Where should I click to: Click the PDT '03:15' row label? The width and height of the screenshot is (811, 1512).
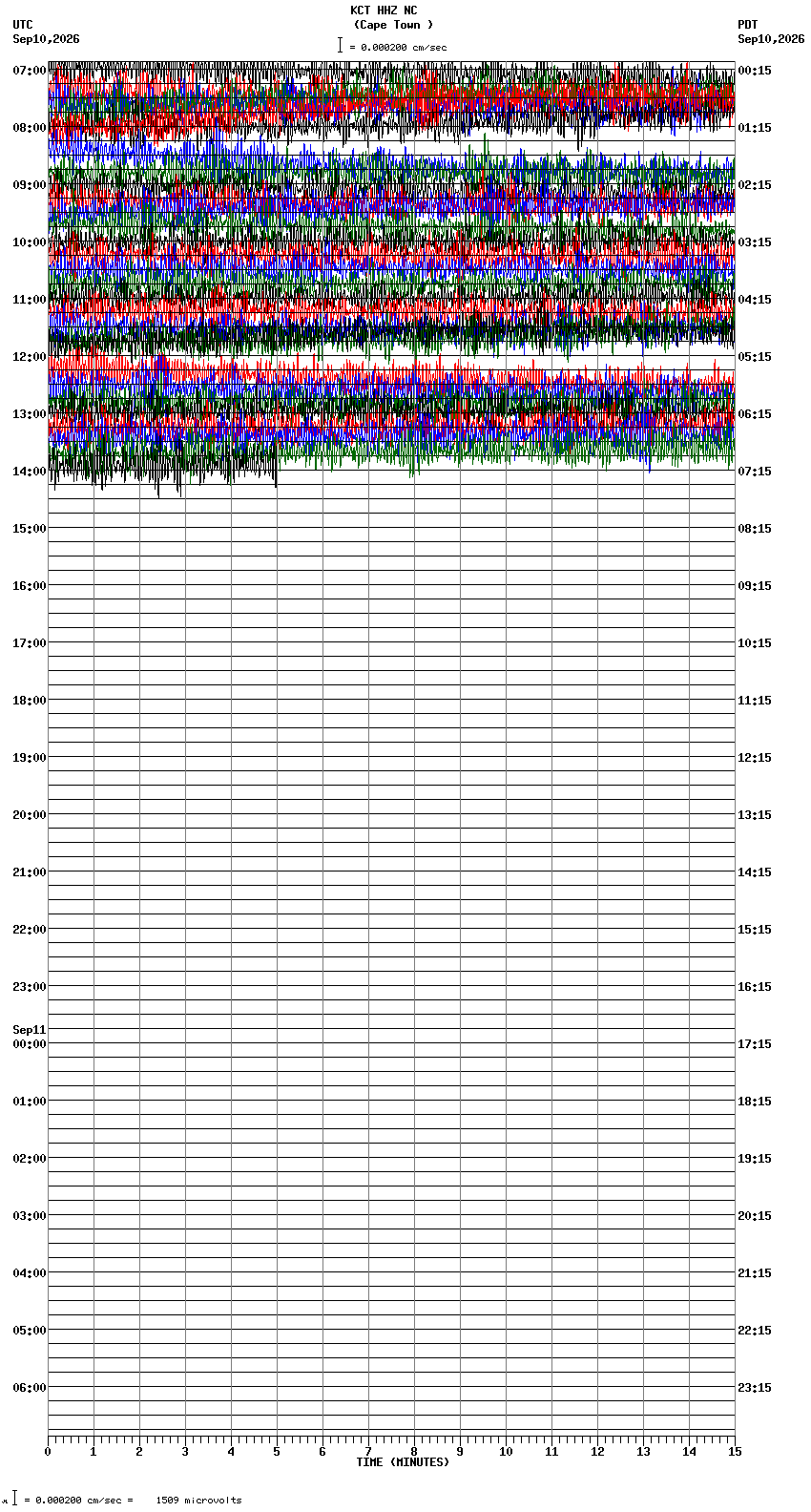point(755,242)
